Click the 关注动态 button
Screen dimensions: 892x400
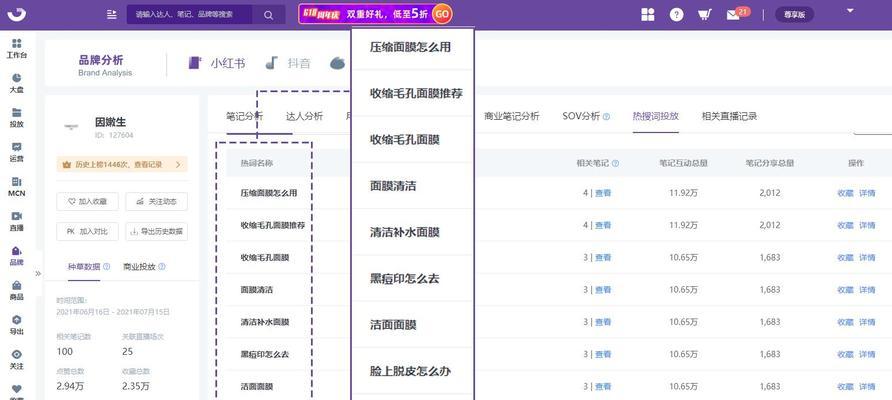(x=156, y=201)
